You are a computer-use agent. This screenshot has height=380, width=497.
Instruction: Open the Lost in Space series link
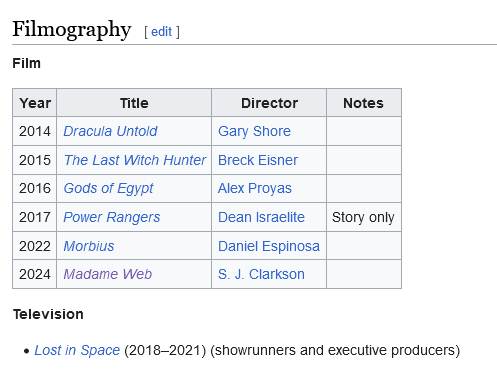77,350
